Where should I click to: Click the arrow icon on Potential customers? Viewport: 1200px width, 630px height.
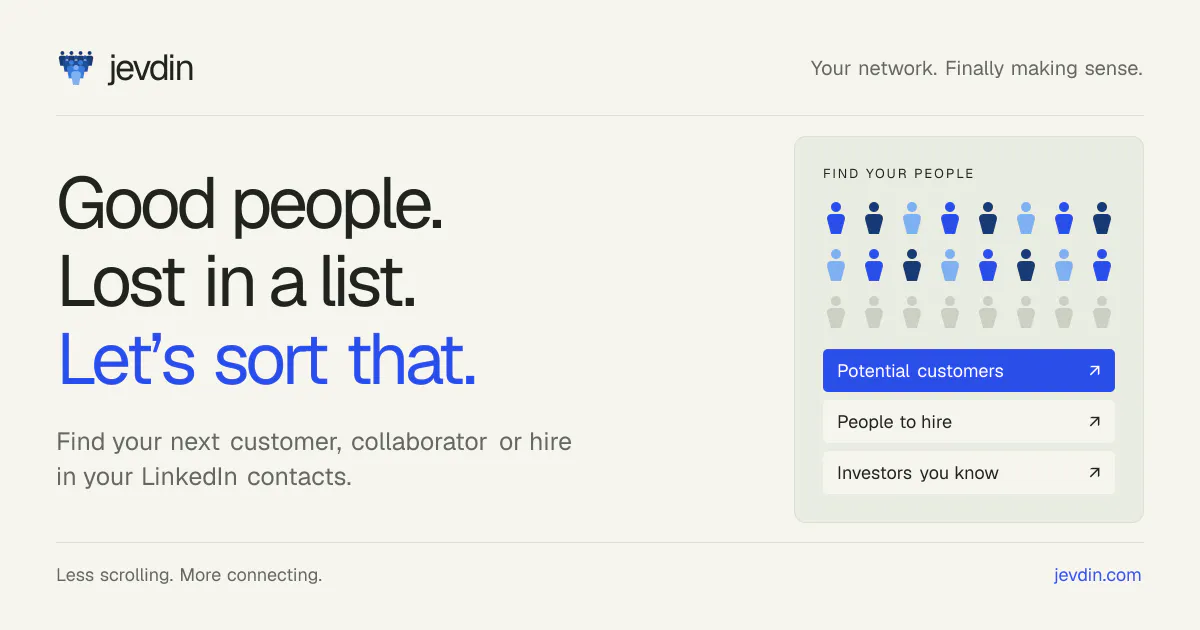(x=1094, y=371)
